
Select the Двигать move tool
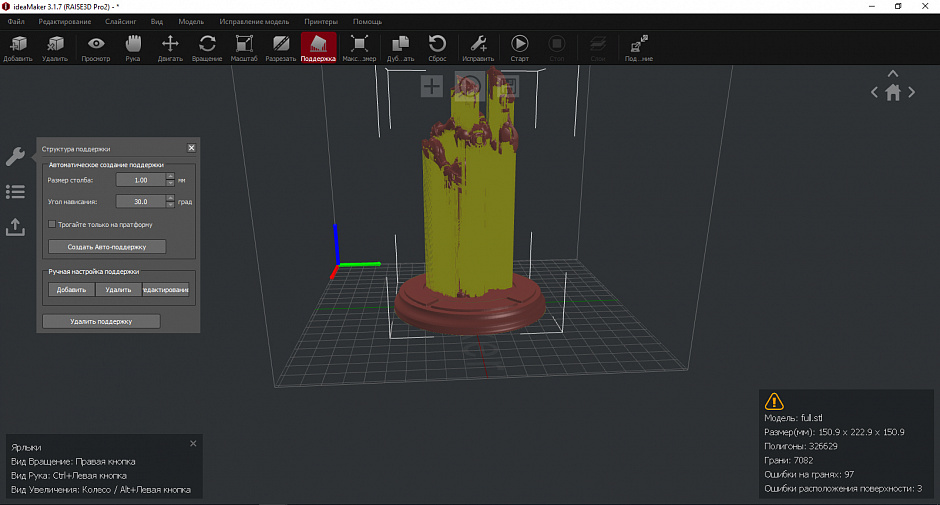(170, 48)
